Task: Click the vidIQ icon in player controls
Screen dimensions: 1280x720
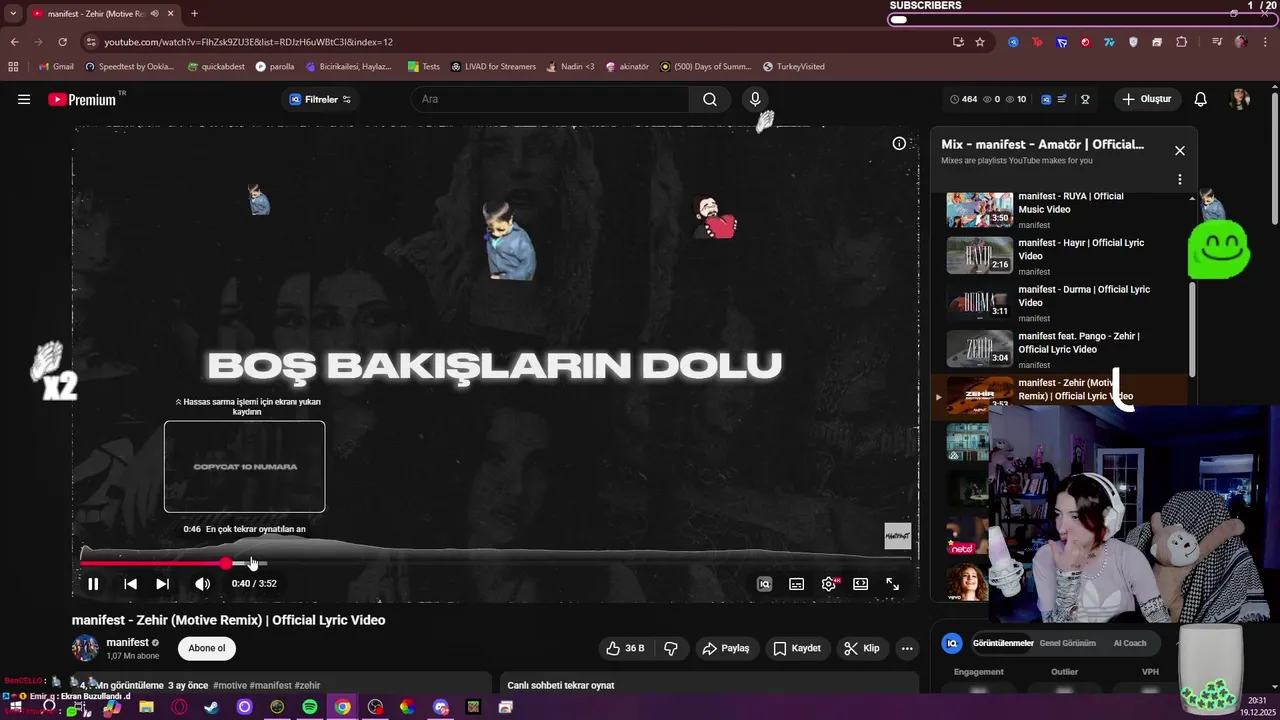Action: coord(764,584)
